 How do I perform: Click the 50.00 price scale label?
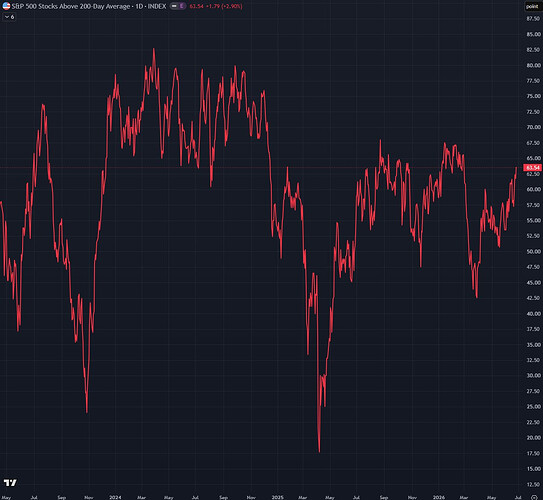(533, 251)
